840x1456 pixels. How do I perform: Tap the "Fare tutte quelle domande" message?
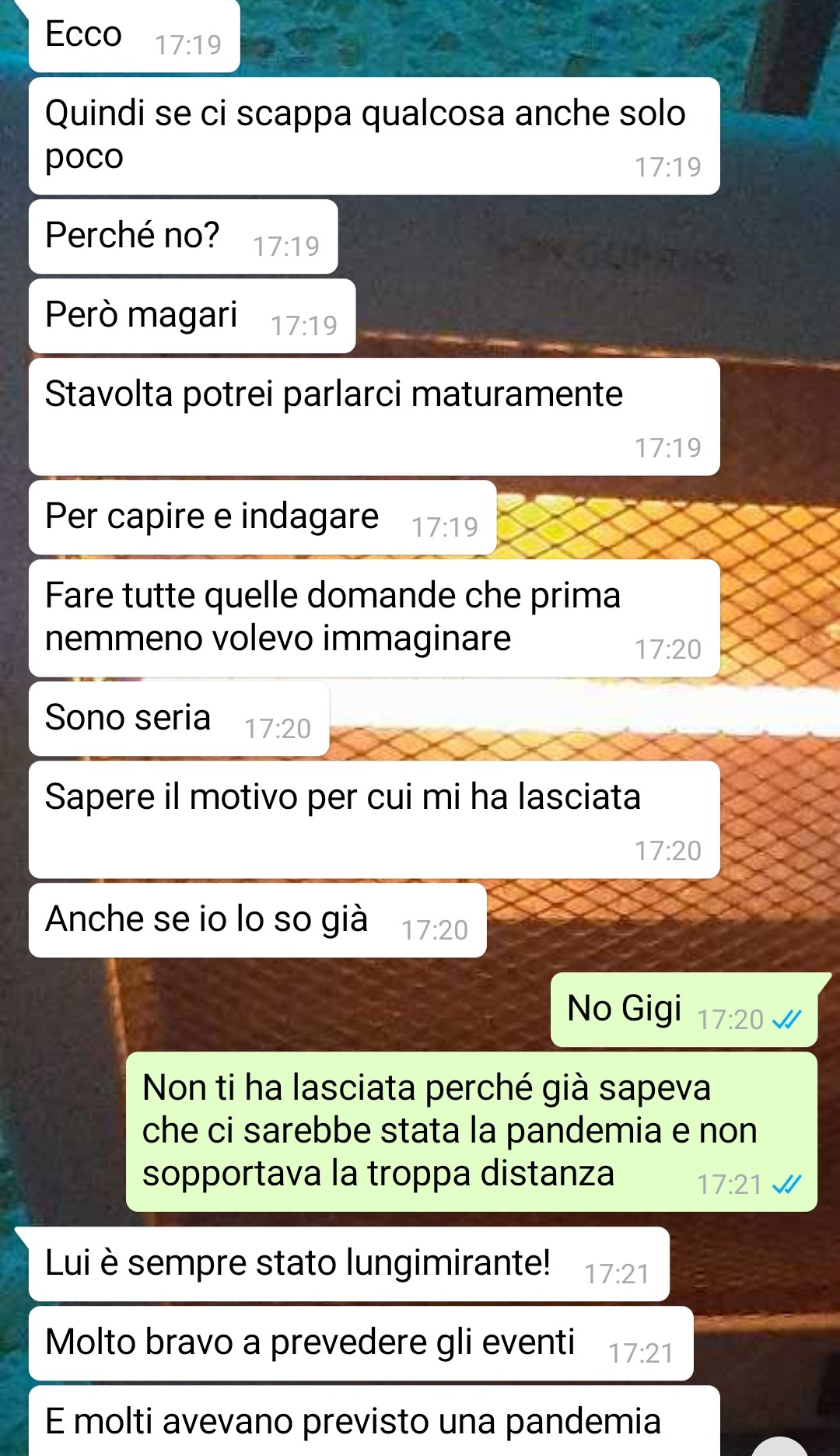pos(374,618)
